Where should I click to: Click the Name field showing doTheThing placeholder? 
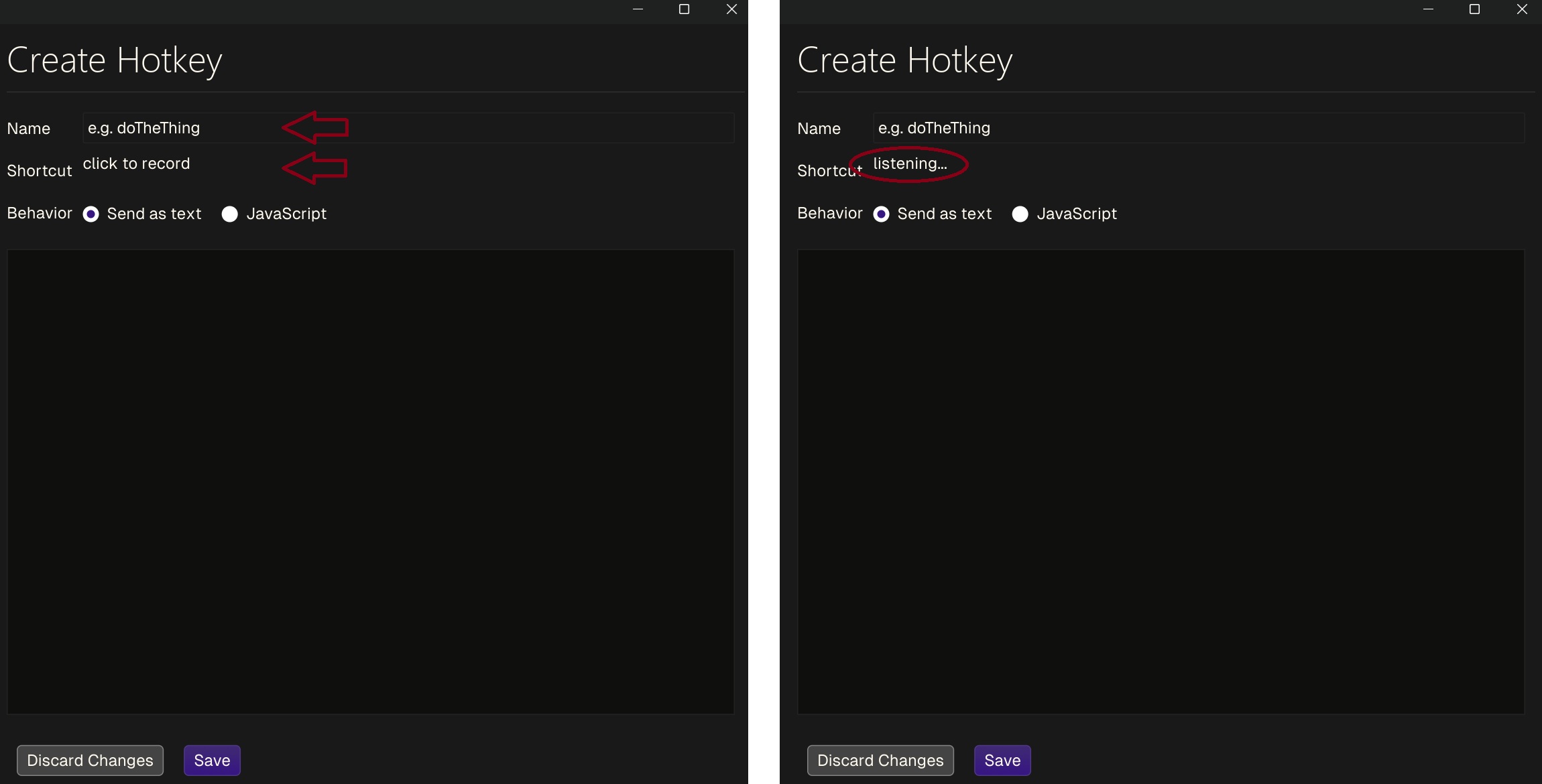pyautogui.click(x=402, y=127)
